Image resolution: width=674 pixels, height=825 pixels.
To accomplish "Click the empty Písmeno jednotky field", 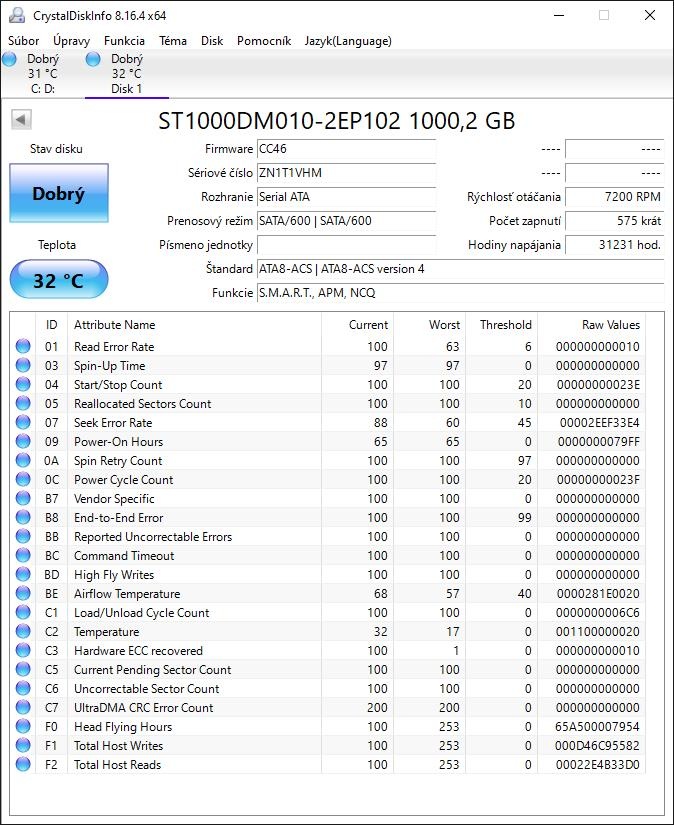I will click(346, 245).
